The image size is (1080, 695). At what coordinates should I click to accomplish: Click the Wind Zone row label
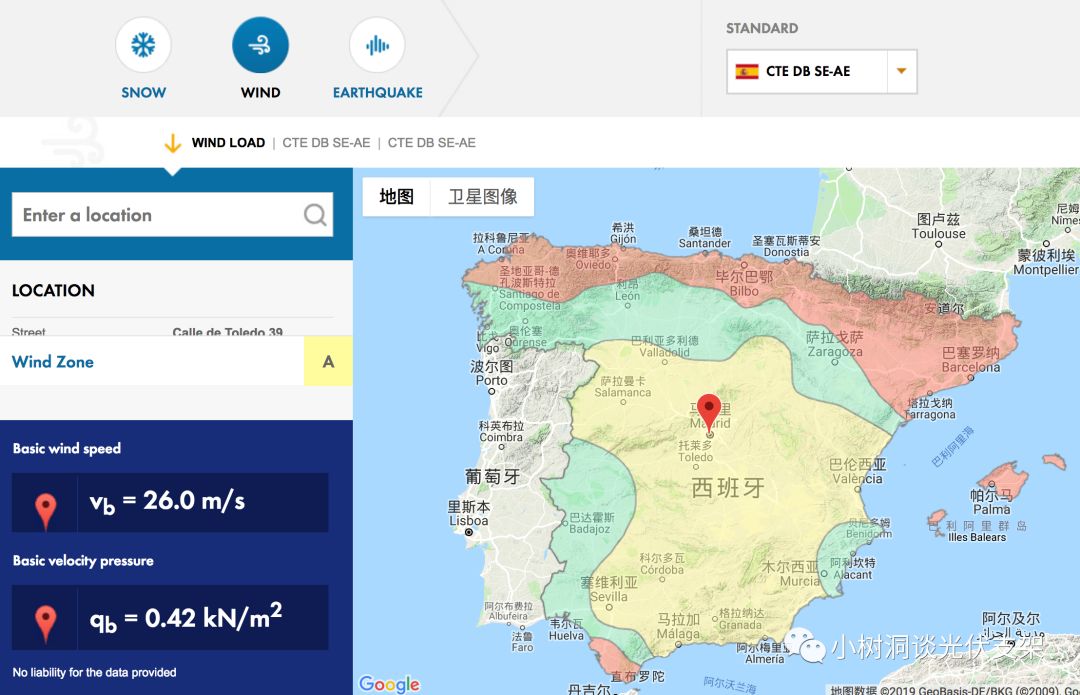[x=53, y=362]
